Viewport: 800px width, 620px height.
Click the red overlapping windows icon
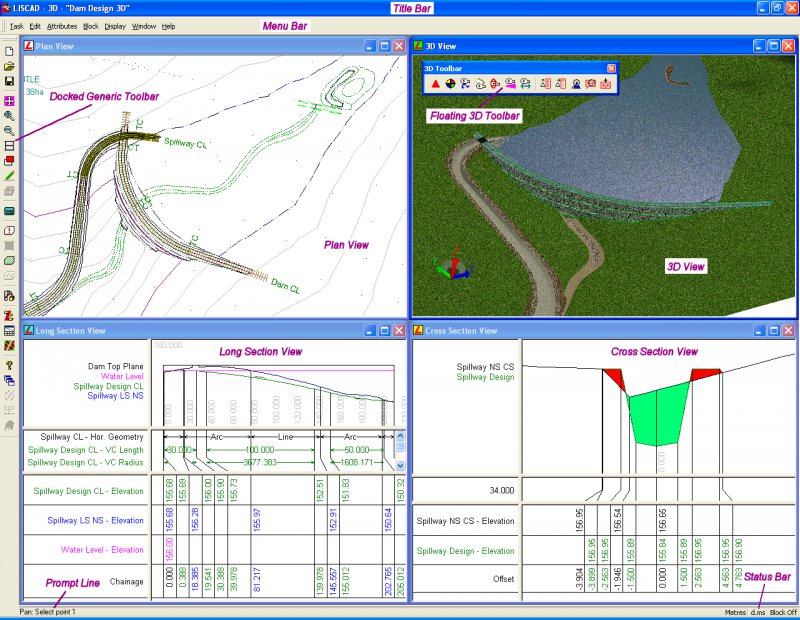(9, 161)
